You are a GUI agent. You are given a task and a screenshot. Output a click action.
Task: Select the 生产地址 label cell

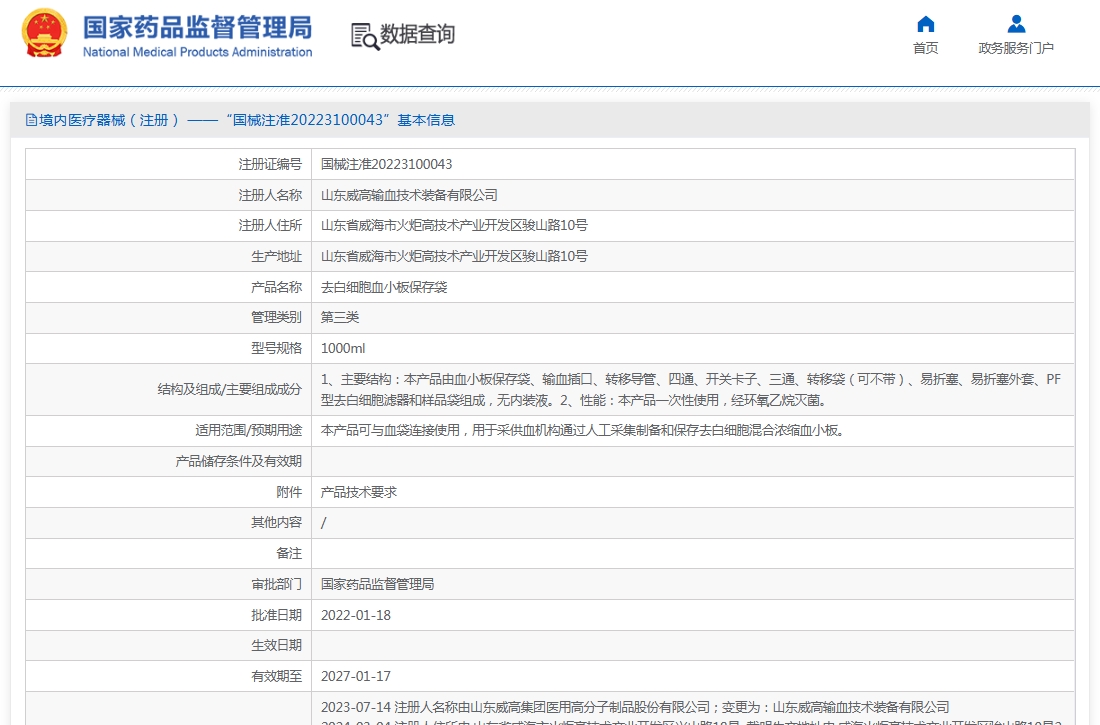[169, 256]
